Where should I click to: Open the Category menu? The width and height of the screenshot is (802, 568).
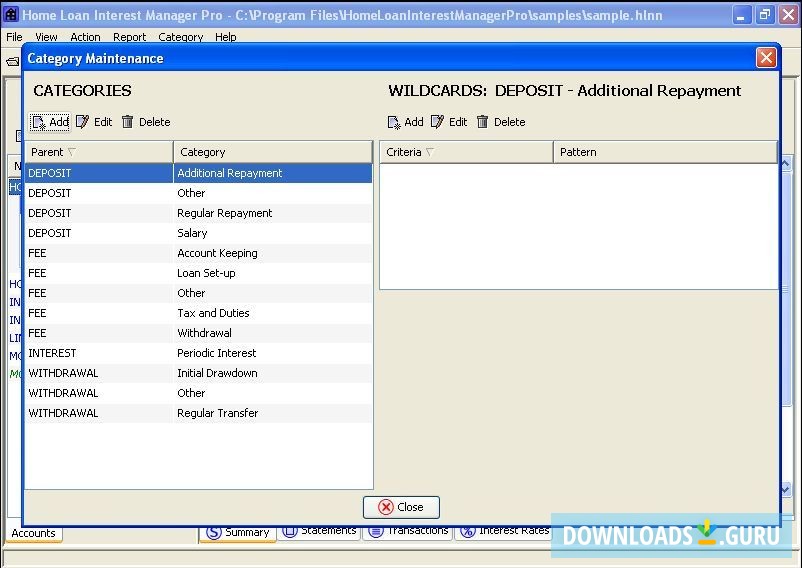coord(181,37)
